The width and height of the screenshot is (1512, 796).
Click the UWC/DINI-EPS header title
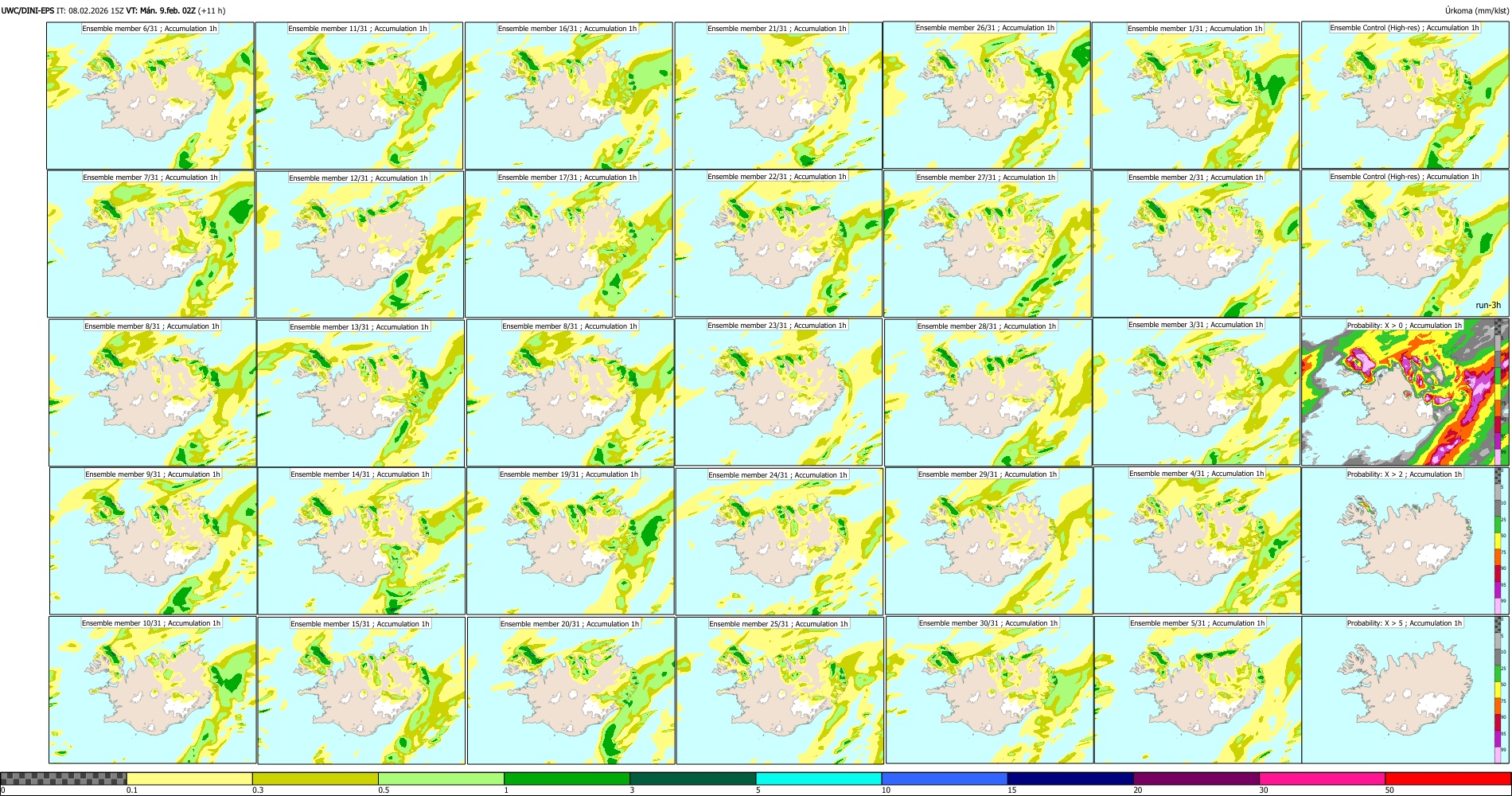click(28, 10)
